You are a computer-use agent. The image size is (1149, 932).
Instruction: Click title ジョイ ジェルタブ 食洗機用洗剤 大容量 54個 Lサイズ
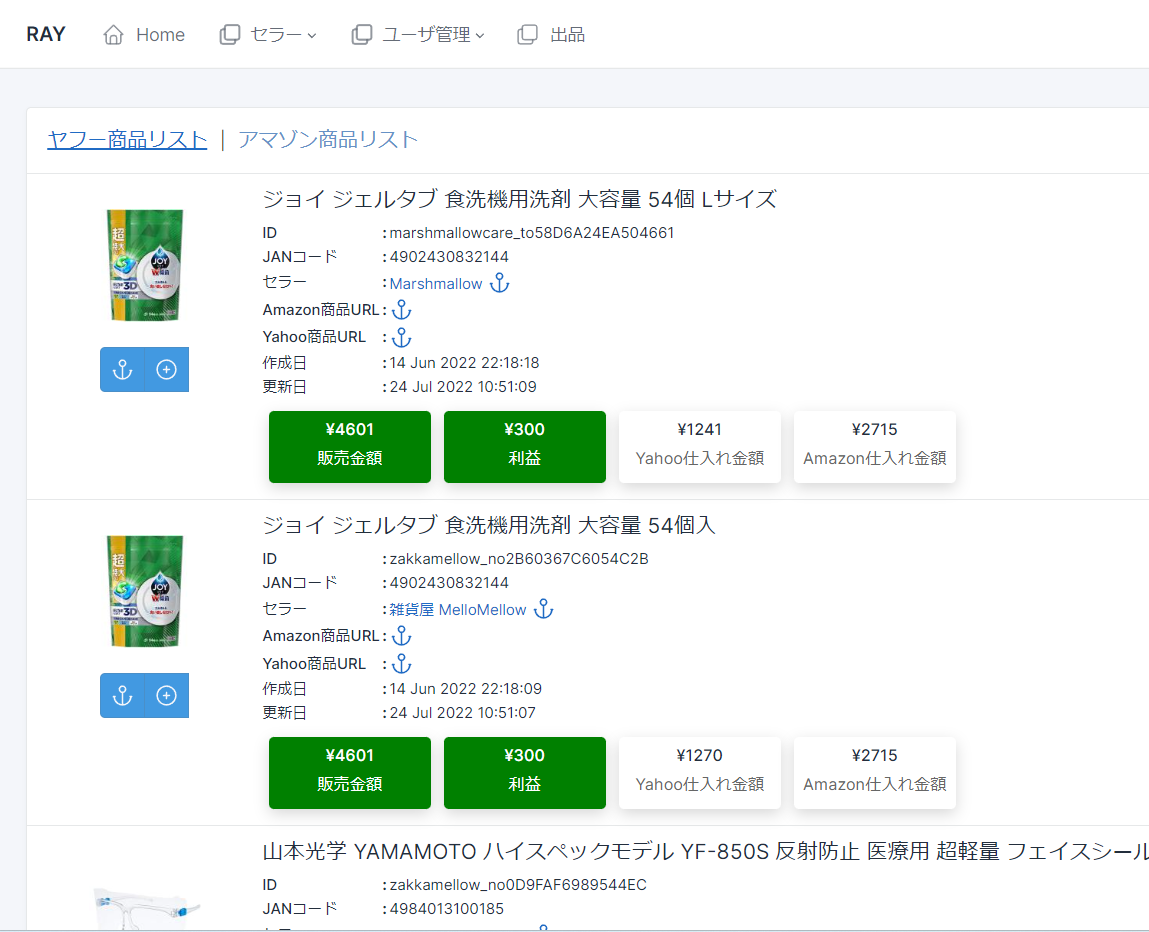pyautogui.click(x=520, y=199)
